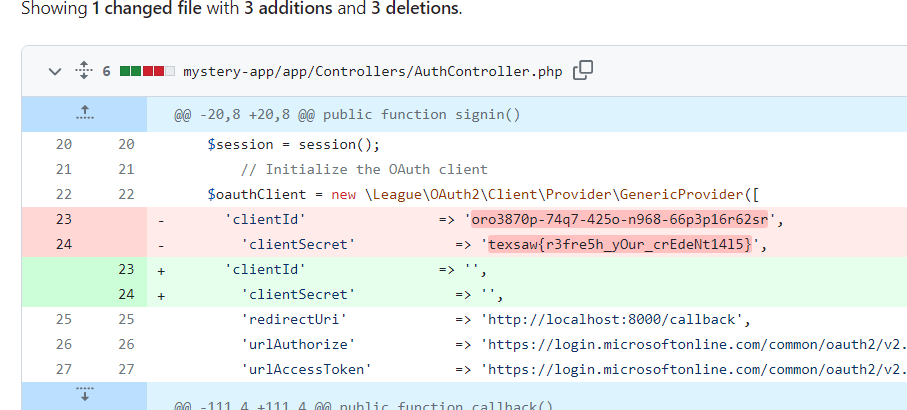Select deleted line number 23
The height and width of the screenshot is (410, 907).
click(65, 219)
